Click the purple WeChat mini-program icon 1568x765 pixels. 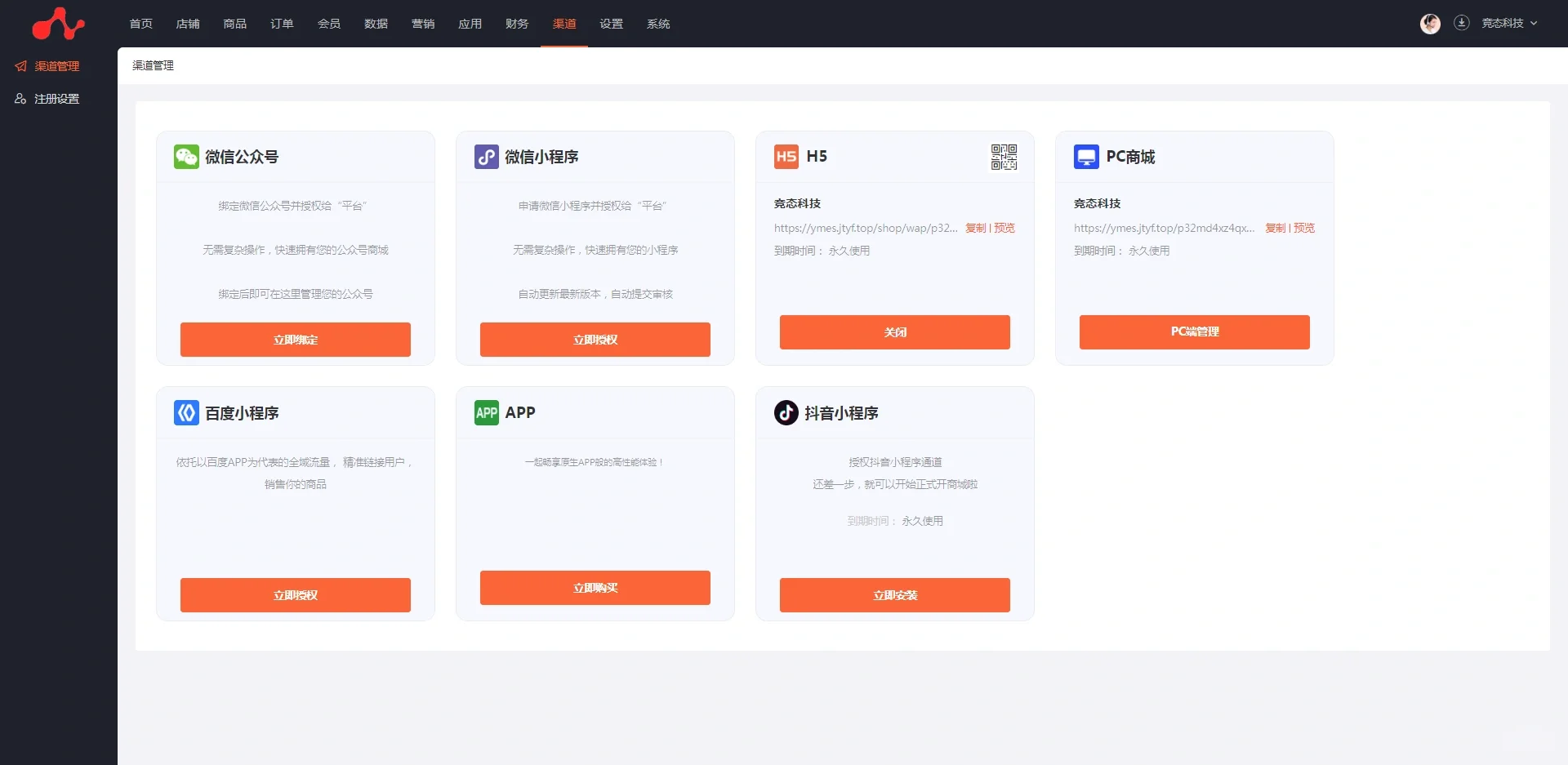486,157
